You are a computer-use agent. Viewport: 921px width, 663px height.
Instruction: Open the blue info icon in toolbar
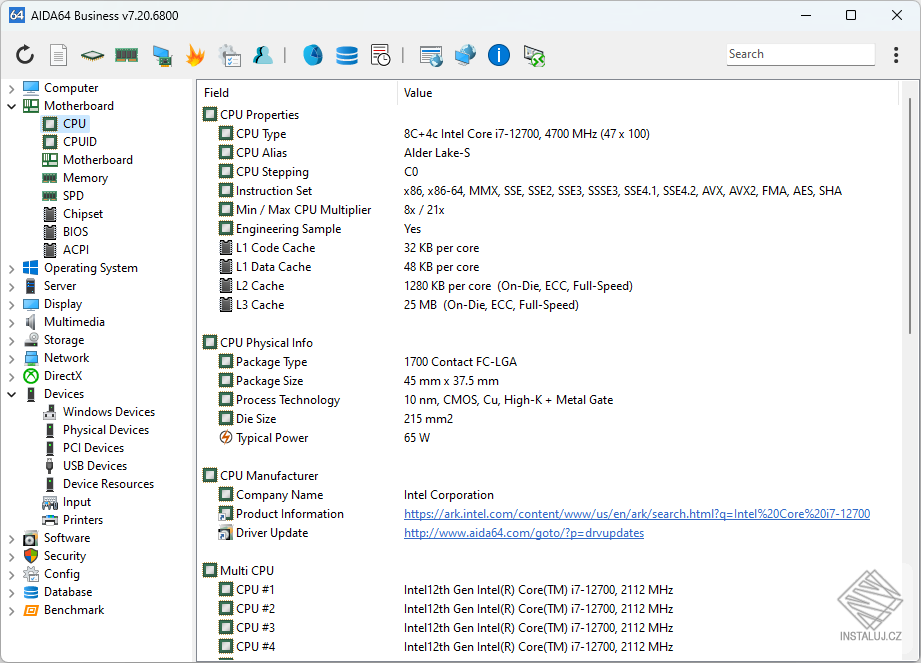click(499, 55)
